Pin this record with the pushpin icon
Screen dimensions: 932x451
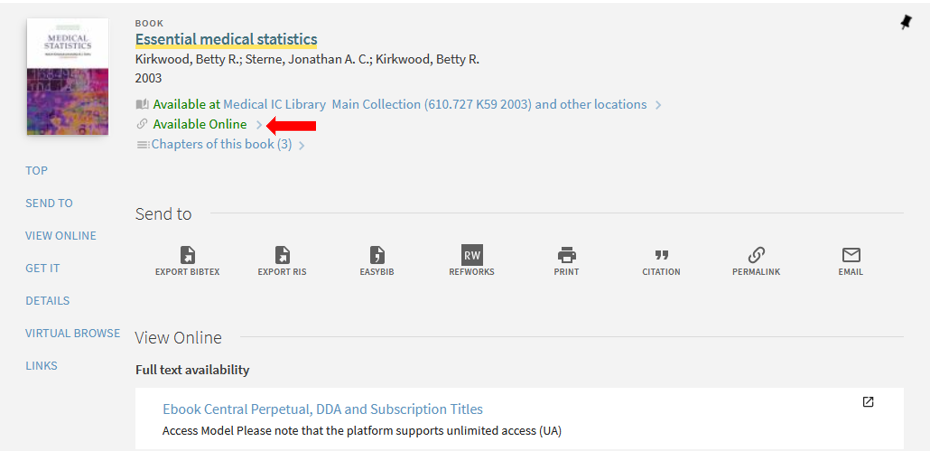click(x=905, y=23)
